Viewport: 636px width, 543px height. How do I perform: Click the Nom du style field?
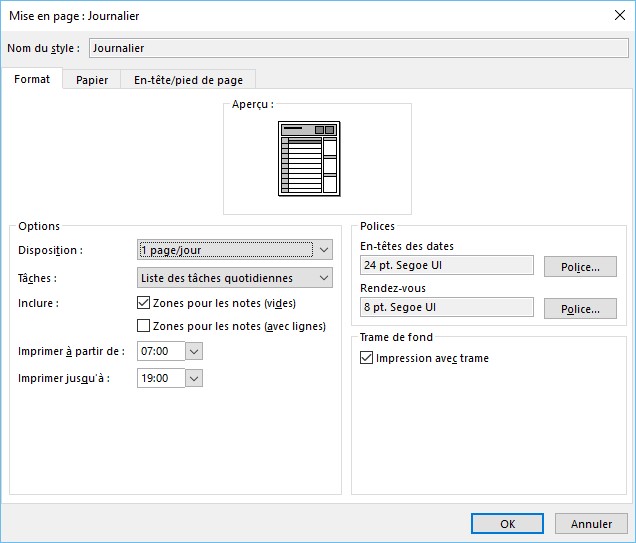[x=358, y=47]
